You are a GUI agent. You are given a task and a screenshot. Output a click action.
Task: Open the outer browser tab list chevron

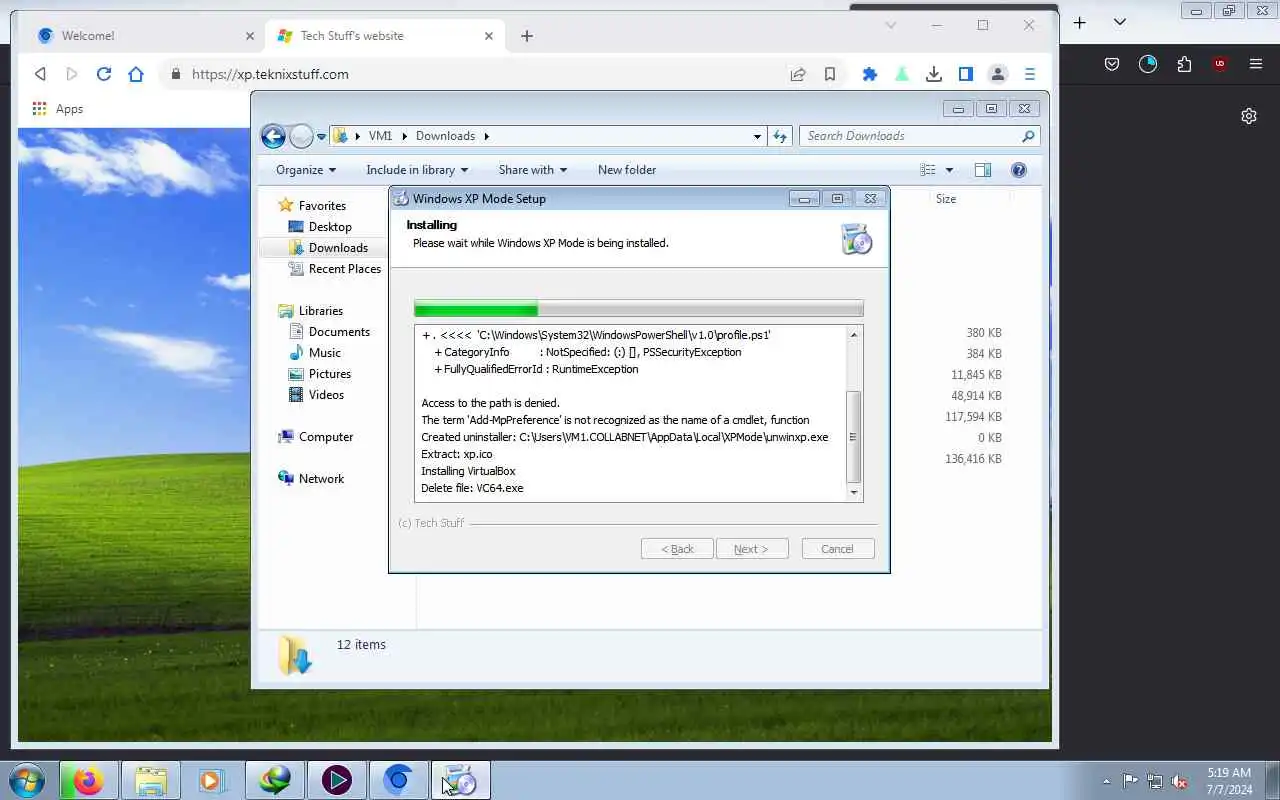point(1120,22)
